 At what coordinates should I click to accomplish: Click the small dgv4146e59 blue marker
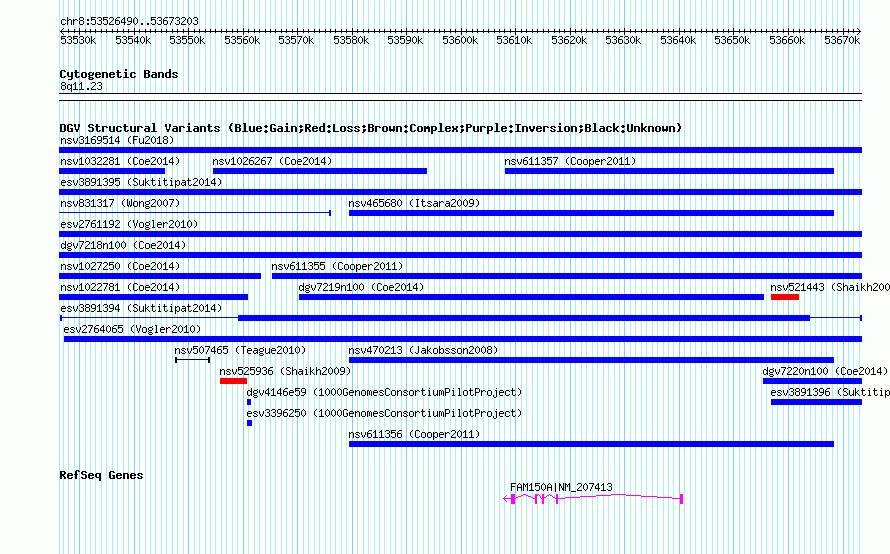(249, 402)
